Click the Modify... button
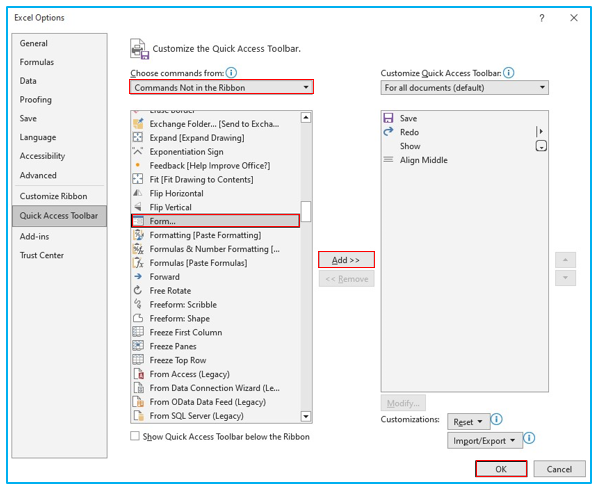600x492 pixels. [403, 403]
